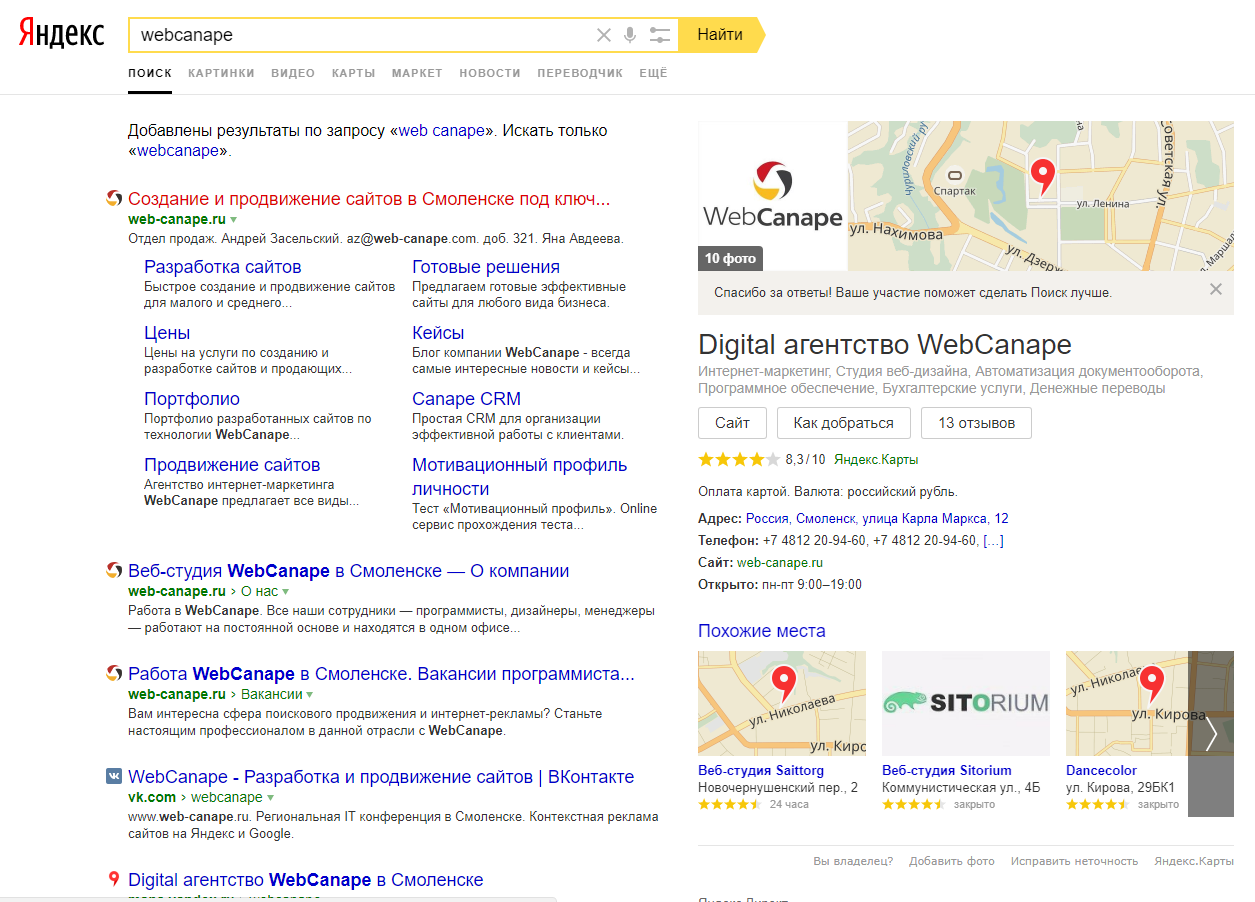
Task: Expand options arrow next to 'Вакансии'
Action: pyautogui.click(x=310, y=695)
